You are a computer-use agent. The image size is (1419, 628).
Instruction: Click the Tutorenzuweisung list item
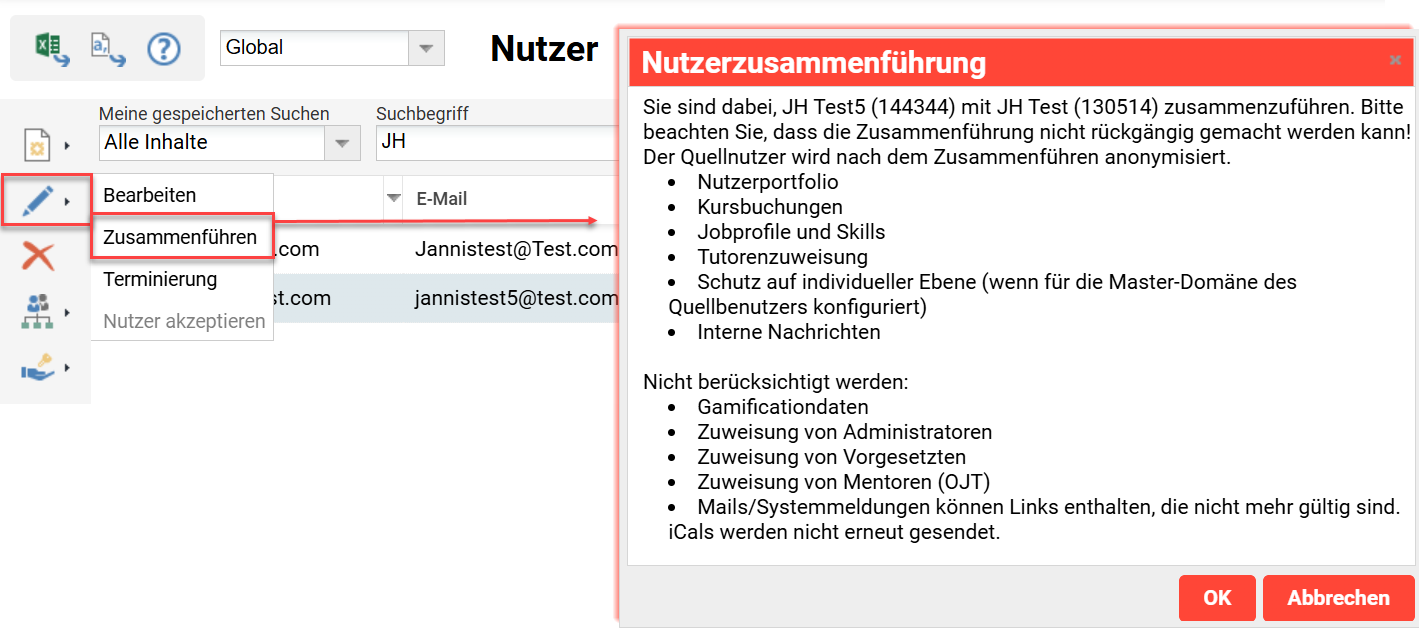point(782,257)
